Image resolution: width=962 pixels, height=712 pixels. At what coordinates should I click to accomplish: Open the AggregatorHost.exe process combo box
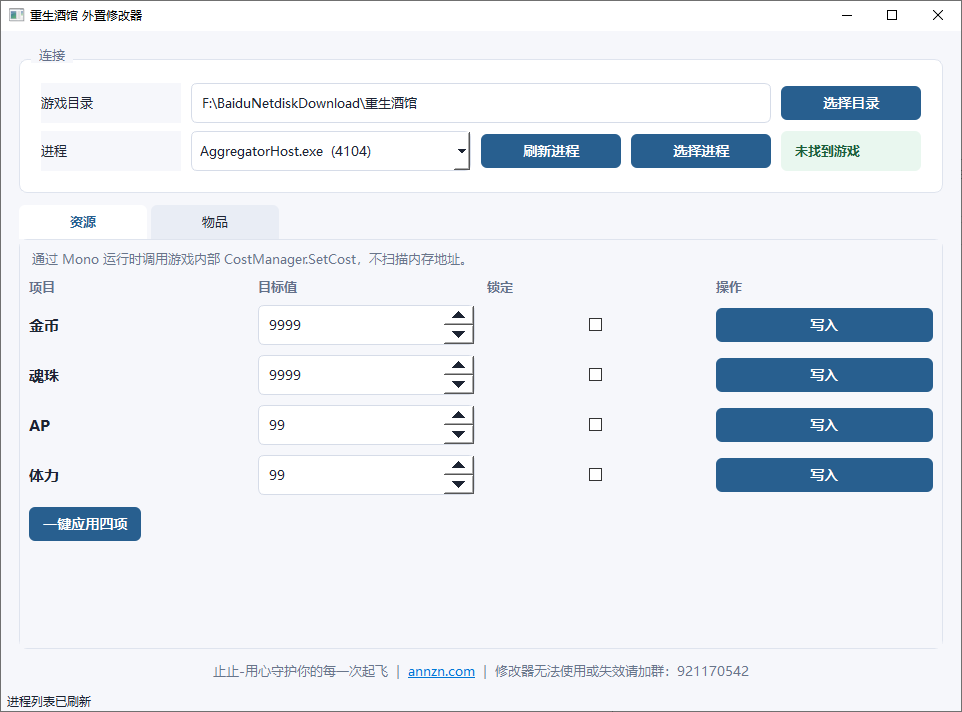tap(331, 151)
